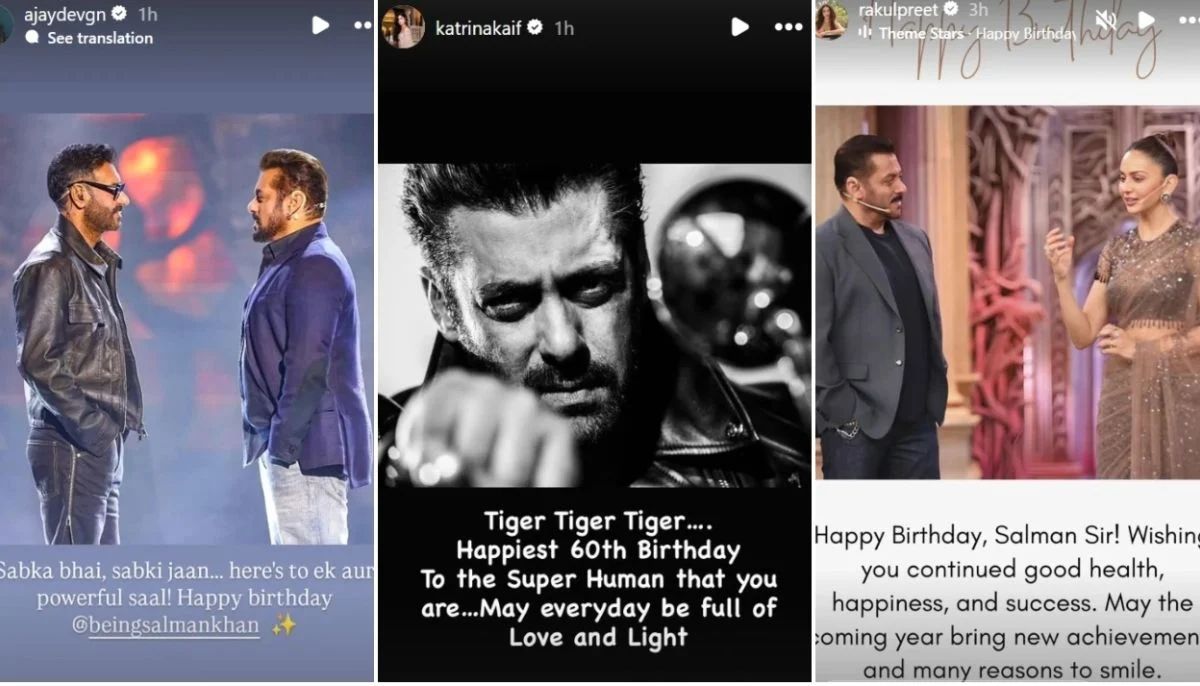This screenshot has height=686, width=1200.
Task: Play the katrinakaif story
Action: (740, 27)
